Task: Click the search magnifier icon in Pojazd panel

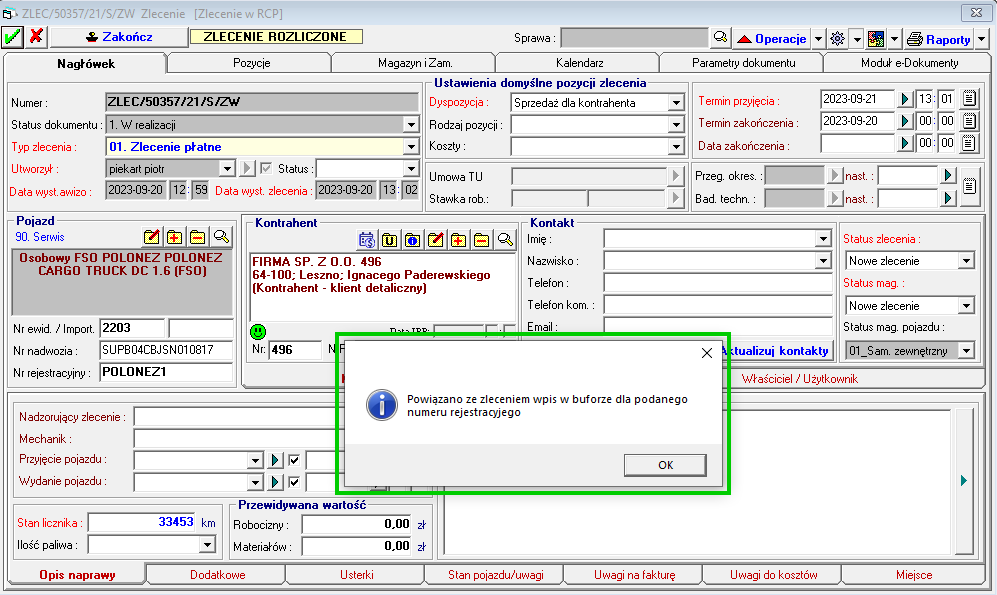Action: (x=221, y=237)
